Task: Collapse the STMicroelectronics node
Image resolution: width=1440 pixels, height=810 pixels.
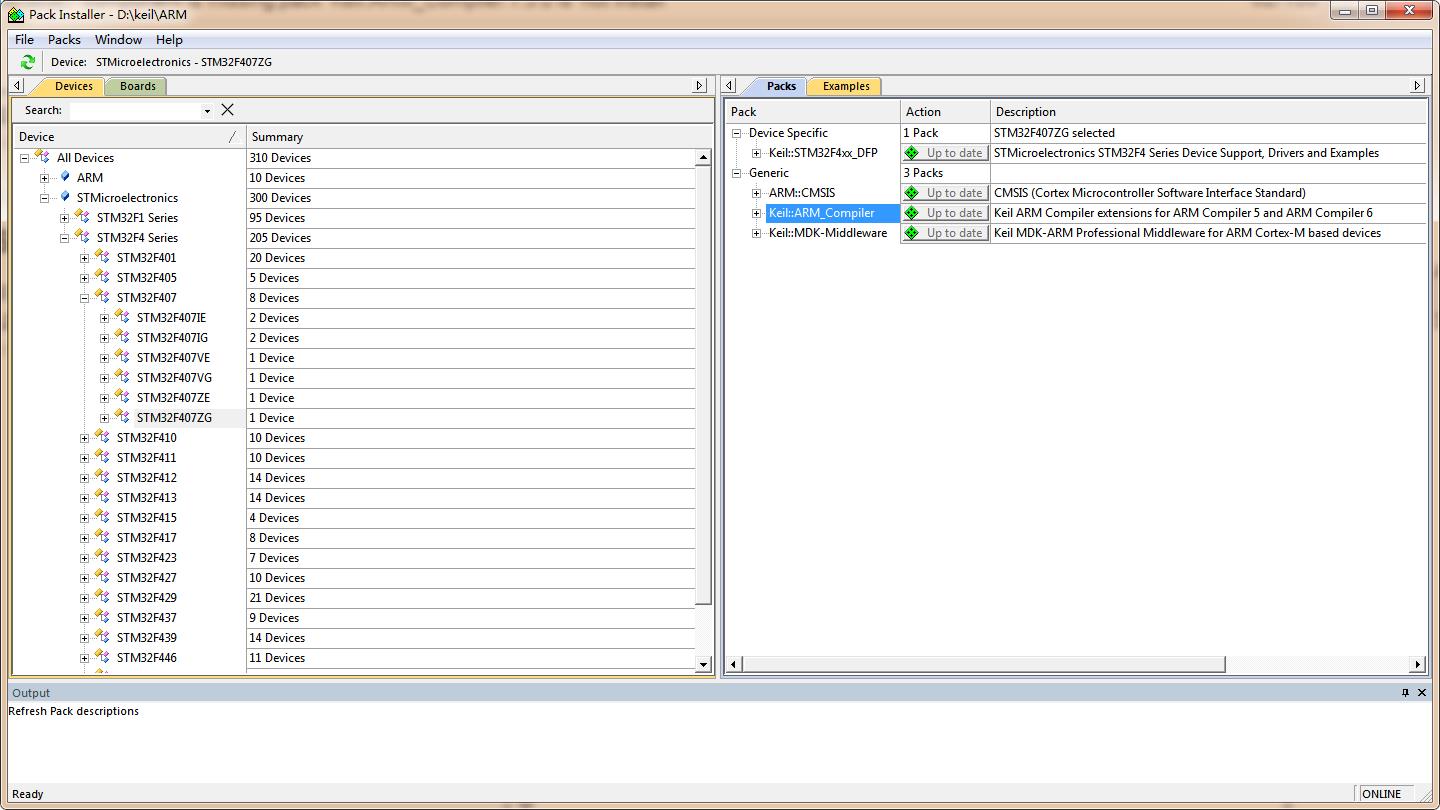Action: click(x=44, y=198)
